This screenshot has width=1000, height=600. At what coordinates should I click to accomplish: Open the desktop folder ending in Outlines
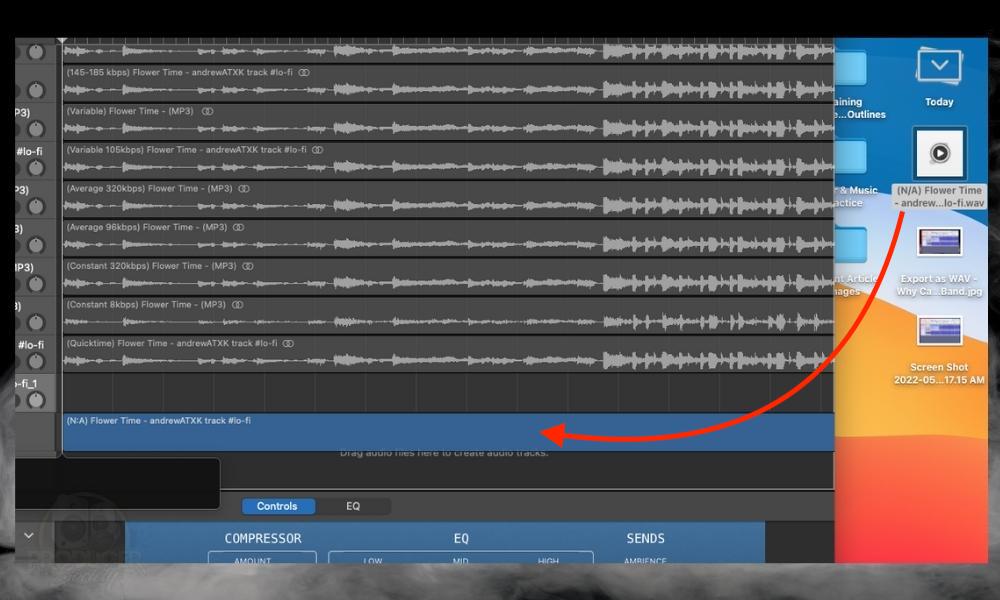tap(852, 69)
